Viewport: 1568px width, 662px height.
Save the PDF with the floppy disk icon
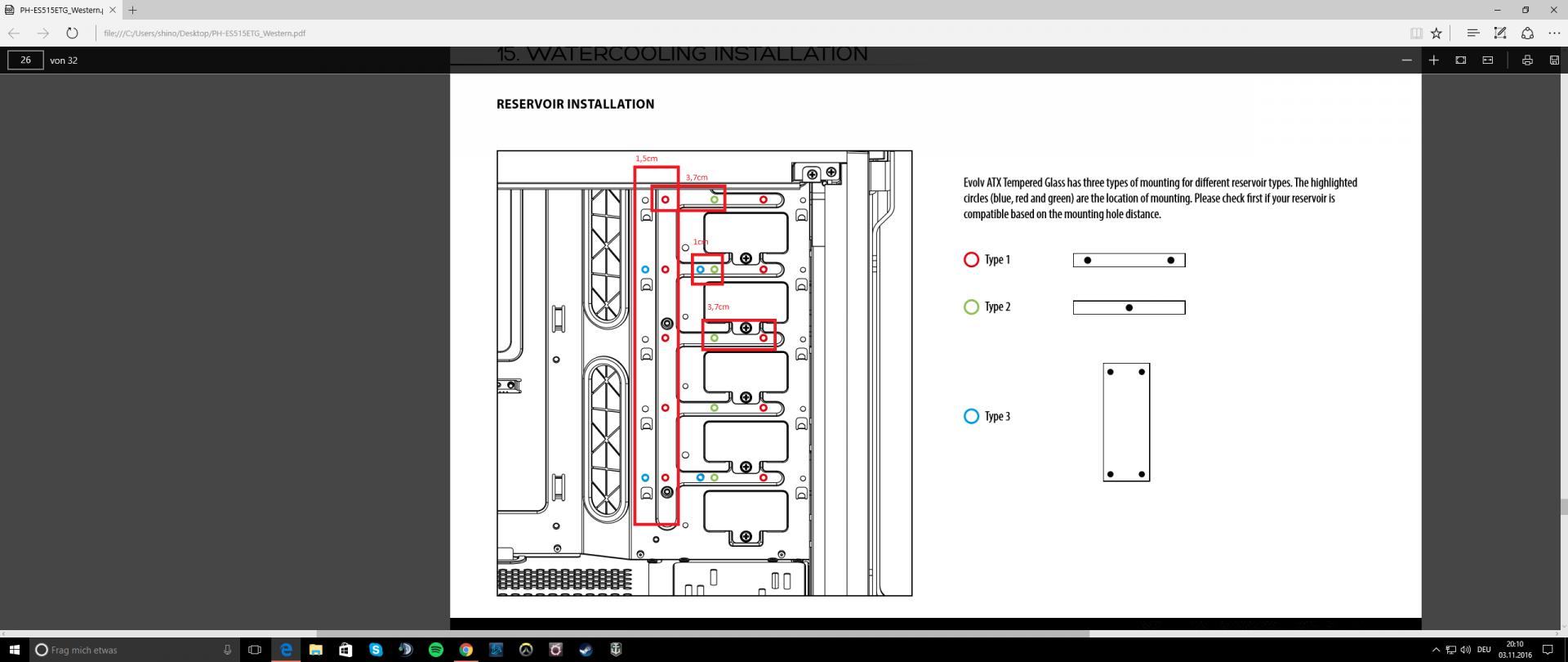1553,60
